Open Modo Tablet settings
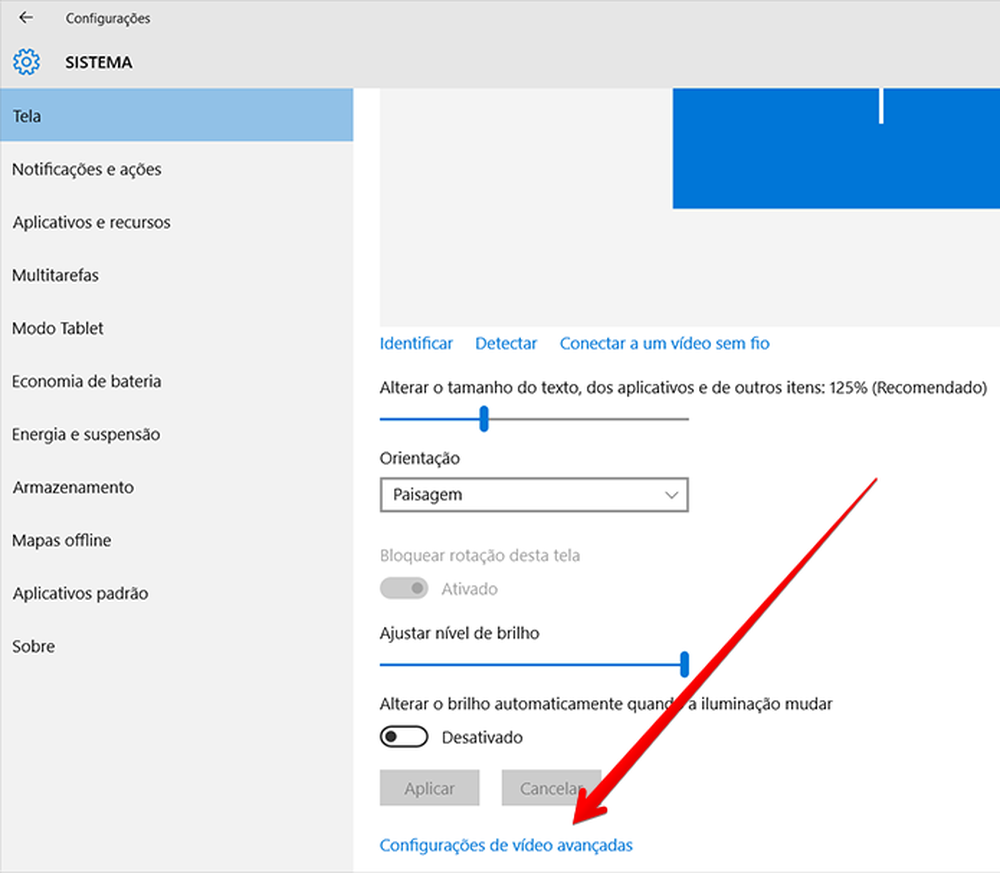Image resolution: width=1000 pixels, height=873 pixels. tap(57, 328)
